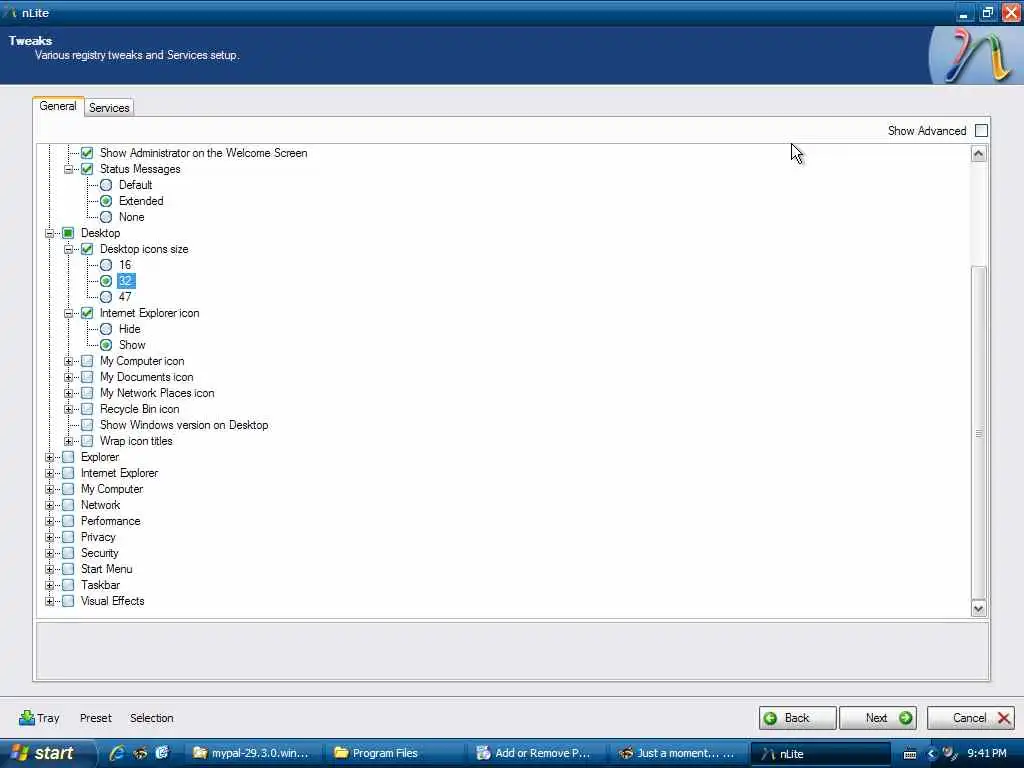
Task: Expand the My Computer icon node
Action: 69,361
